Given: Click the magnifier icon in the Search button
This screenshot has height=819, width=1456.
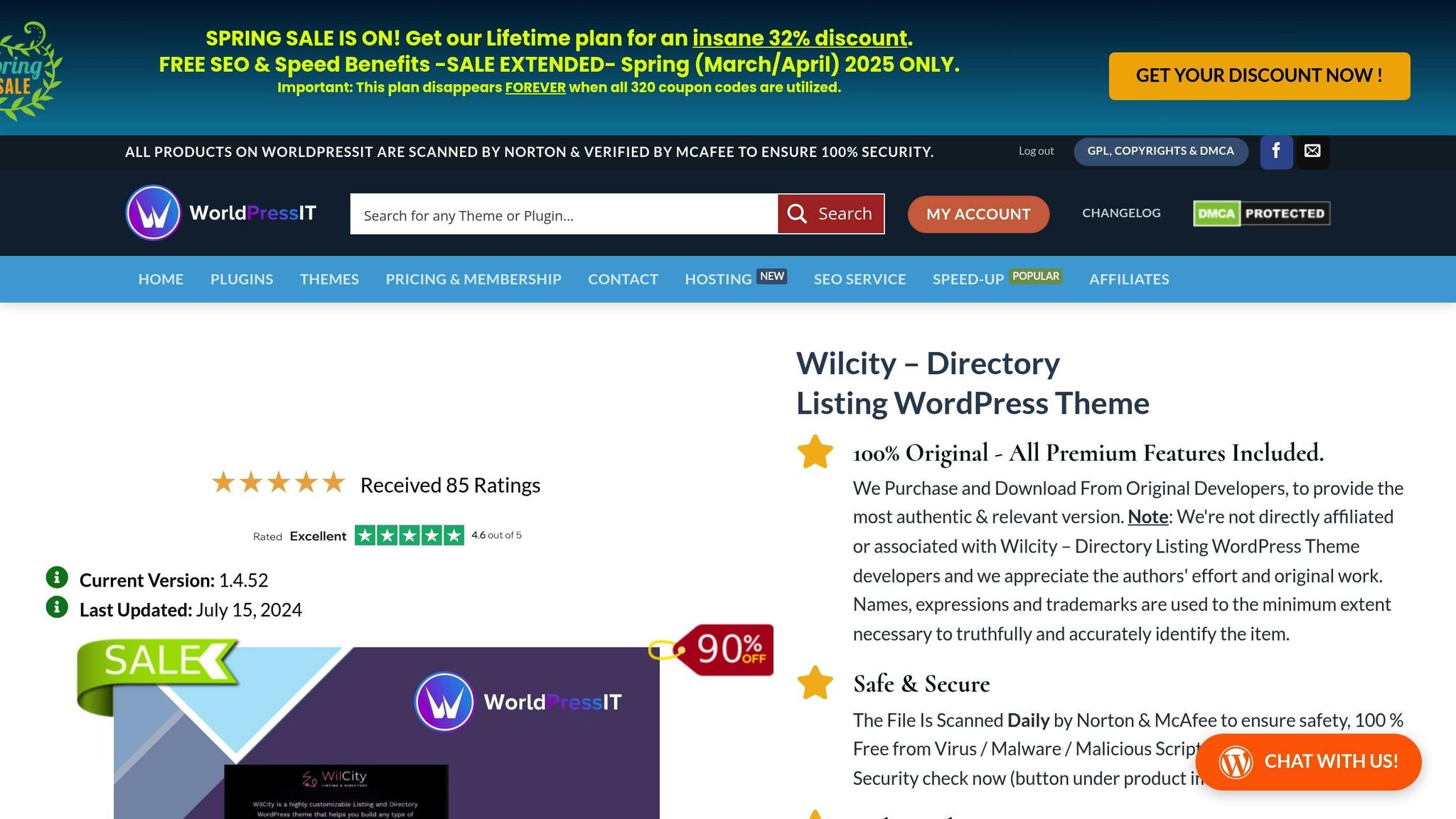Looking at the screenshot, I should [797, 214].
